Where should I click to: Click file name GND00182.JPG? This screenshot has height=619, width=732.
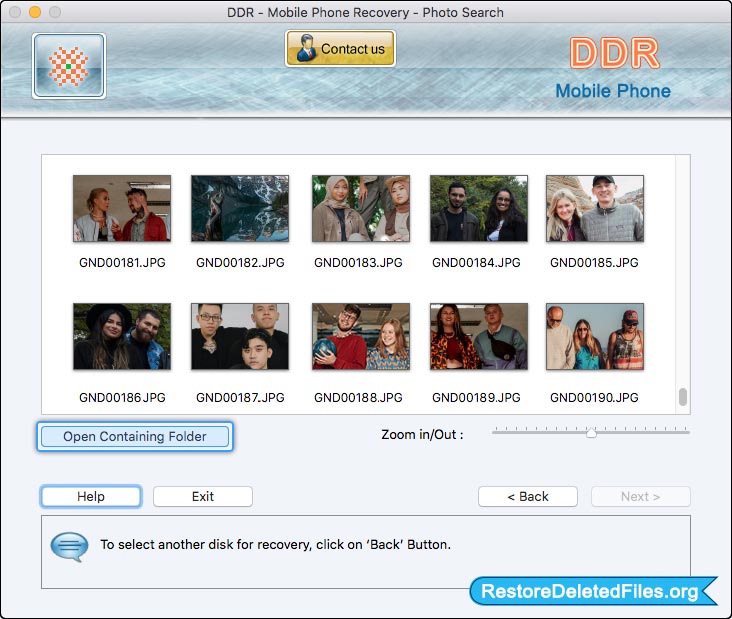coord(240,262)
